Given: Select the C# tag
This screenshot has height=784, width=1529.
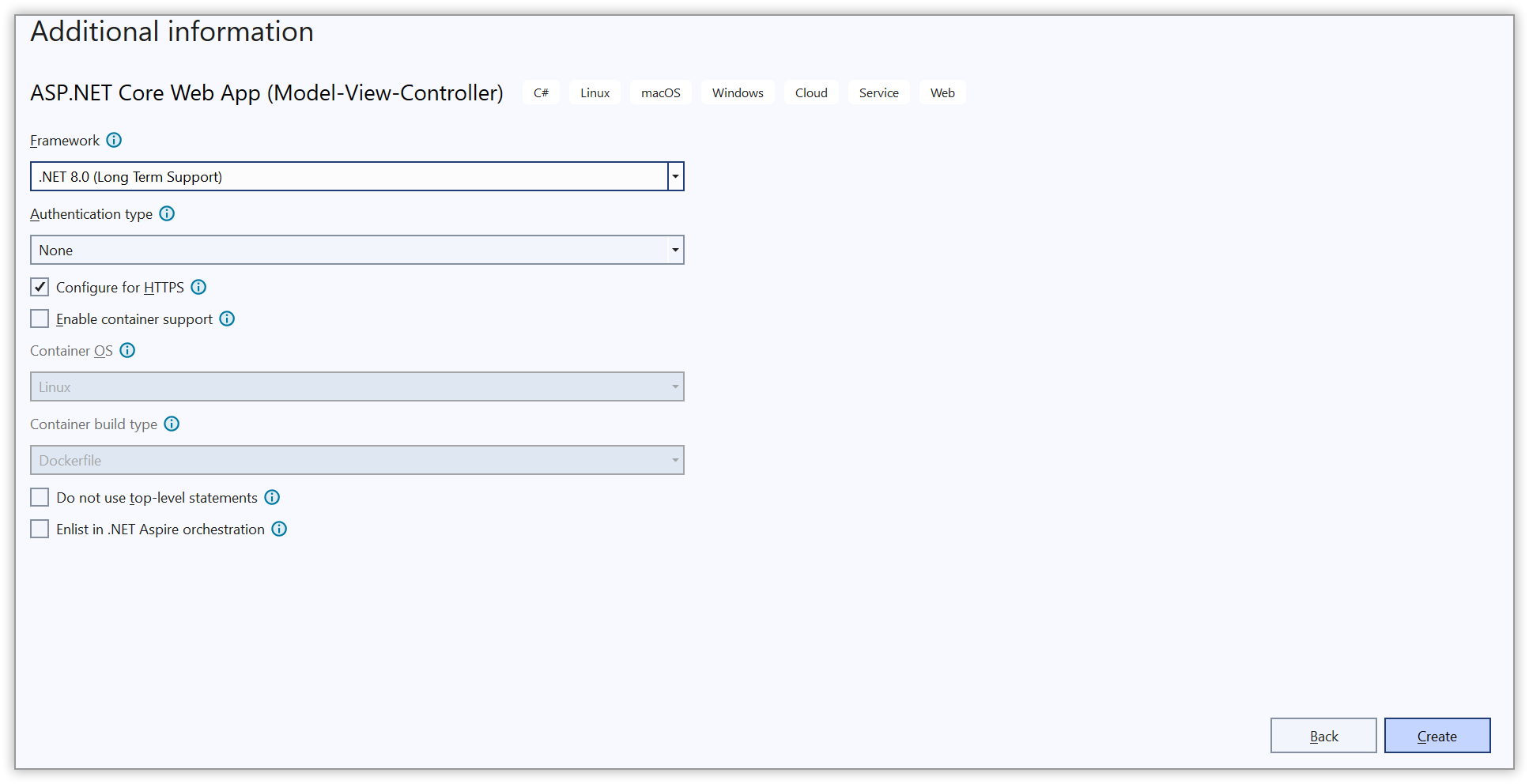Looking at the screenshot, I should click(541, 92).
